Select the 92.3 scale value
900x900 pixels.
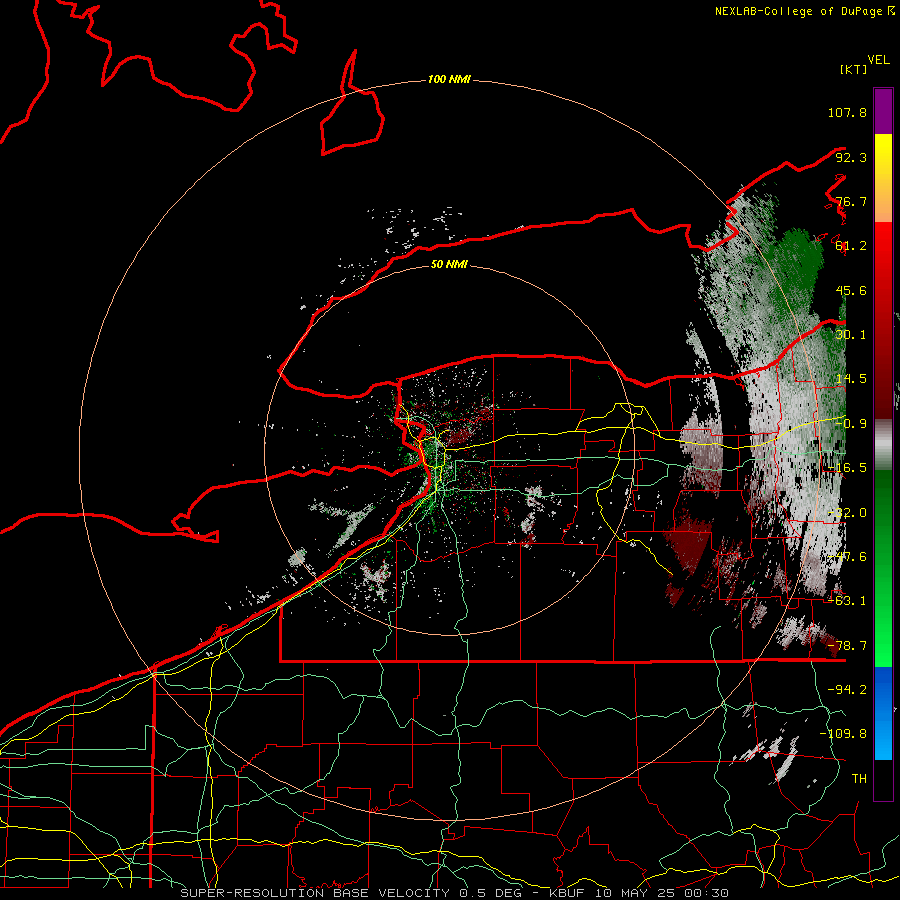pos(851,157)
